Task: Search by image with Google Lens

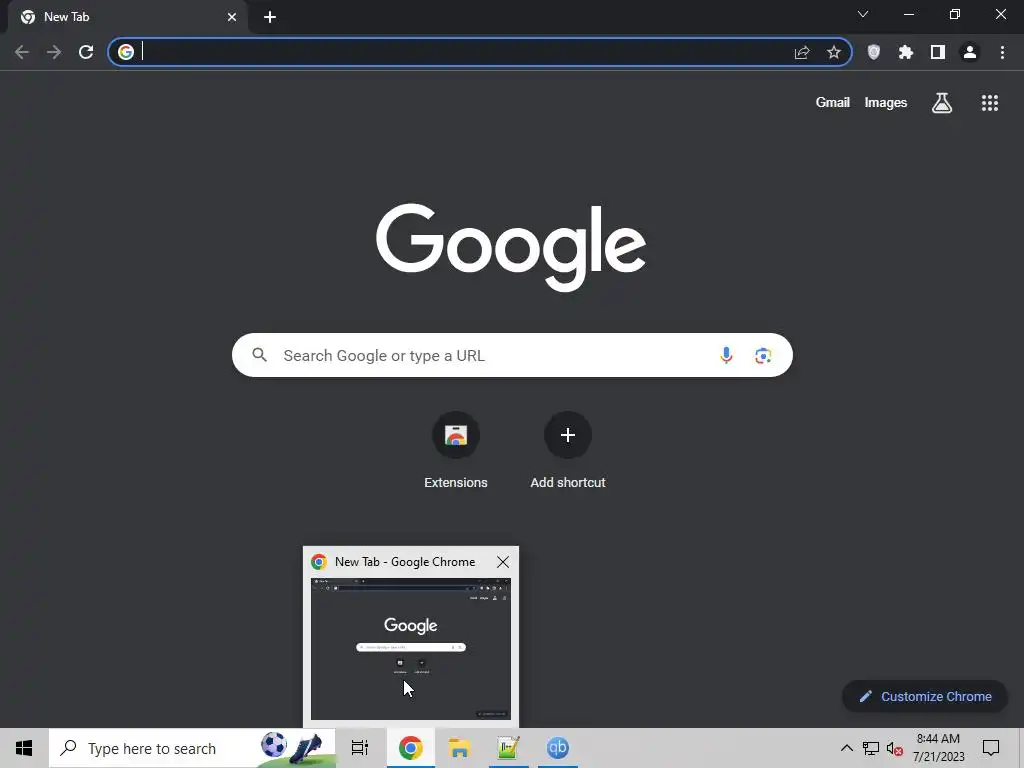Action: pos(763,355)
